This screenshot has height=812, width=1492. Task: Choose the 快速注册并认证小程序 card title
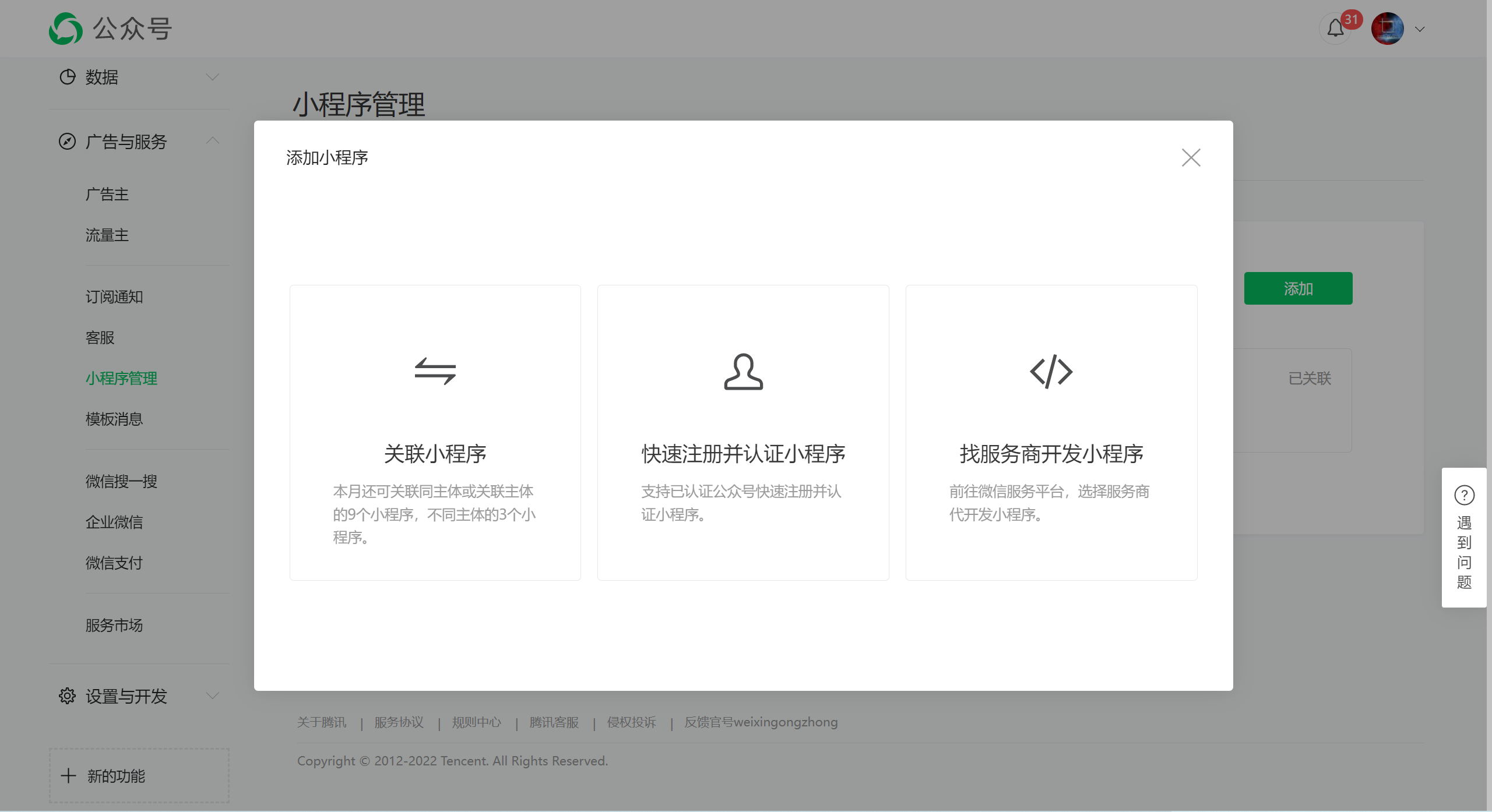(743, 454)
